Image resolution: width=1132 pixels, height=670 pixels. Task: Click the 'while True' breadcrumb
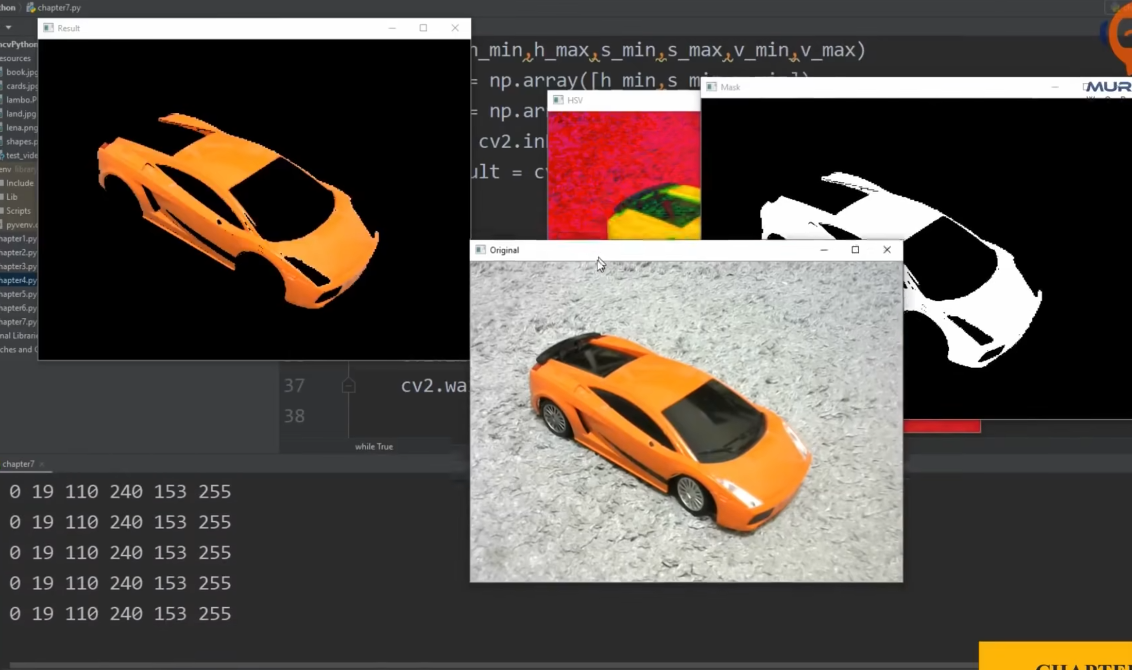pyautogui.click(x=374, y=447)
